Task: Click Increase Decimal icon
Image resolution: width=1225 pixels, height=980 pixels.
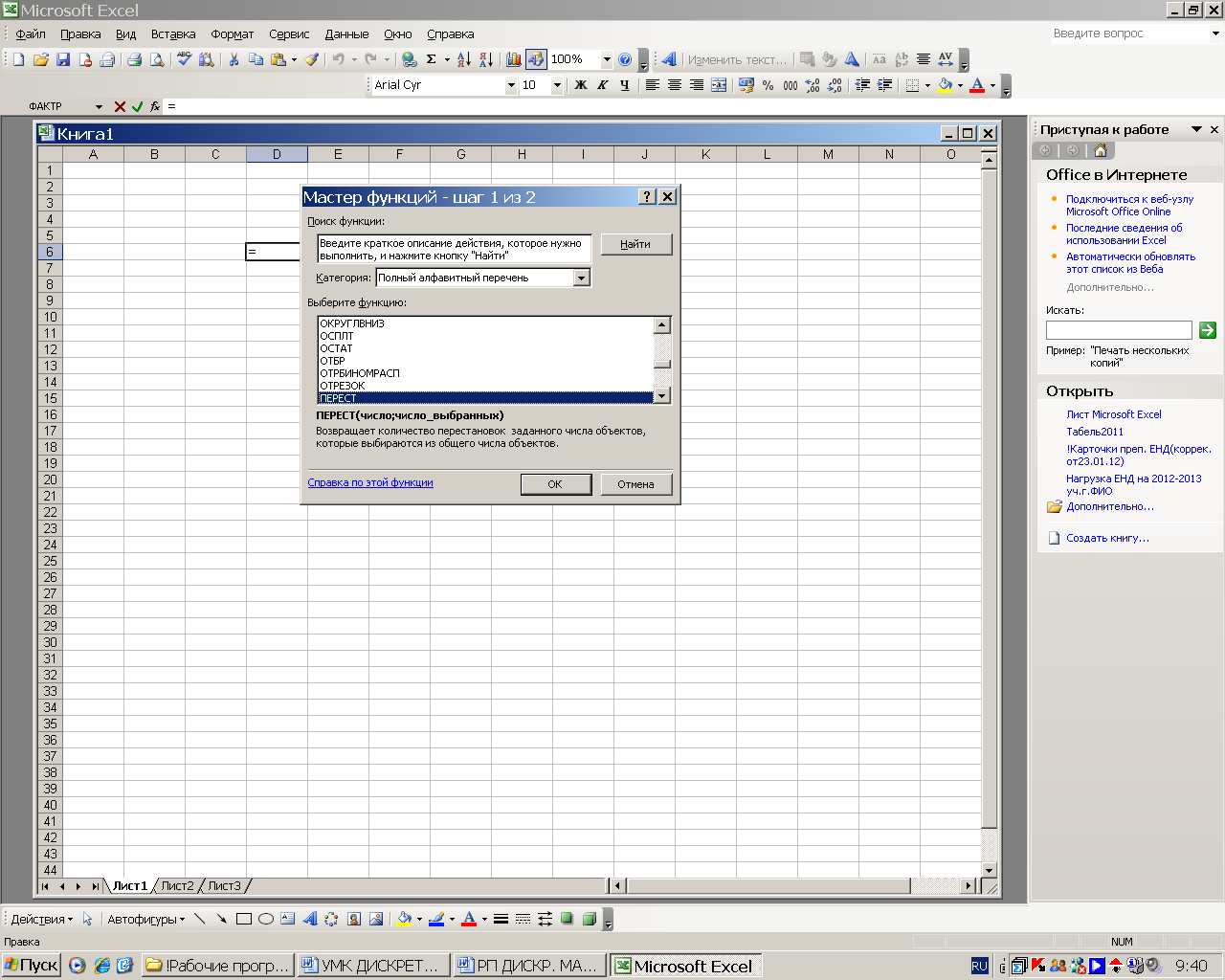Action: click(813, 85)
